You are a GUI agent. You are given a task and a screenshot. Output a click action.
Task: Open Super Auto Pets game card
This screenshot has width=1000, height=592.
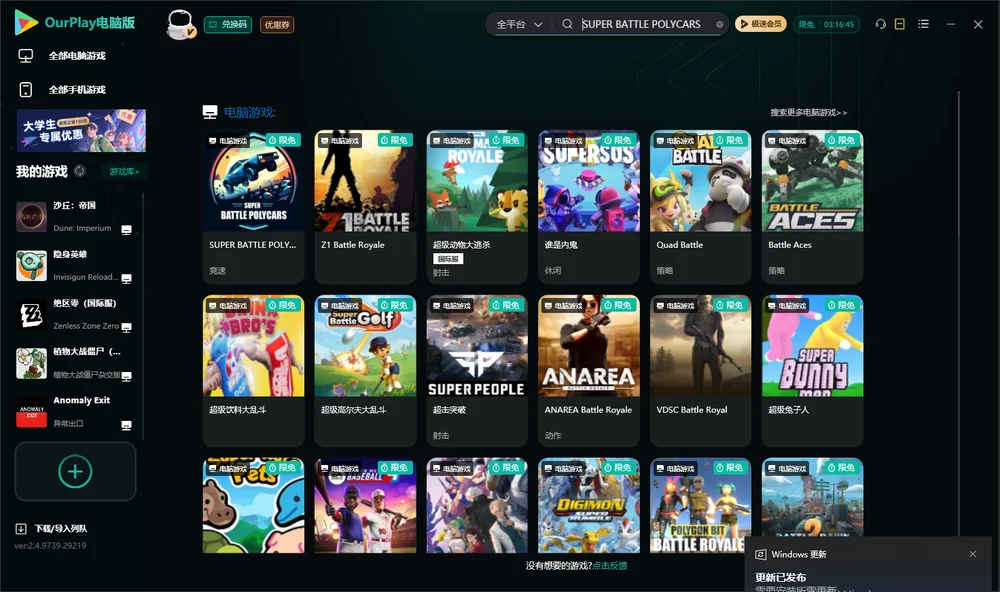coord(253,505)
